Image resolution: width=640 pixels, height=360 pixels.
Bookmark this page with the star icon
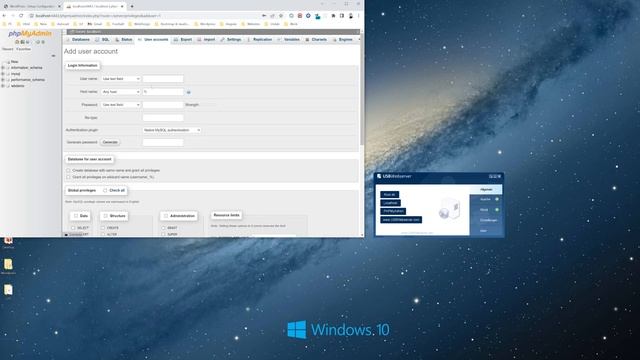(281, 16)
